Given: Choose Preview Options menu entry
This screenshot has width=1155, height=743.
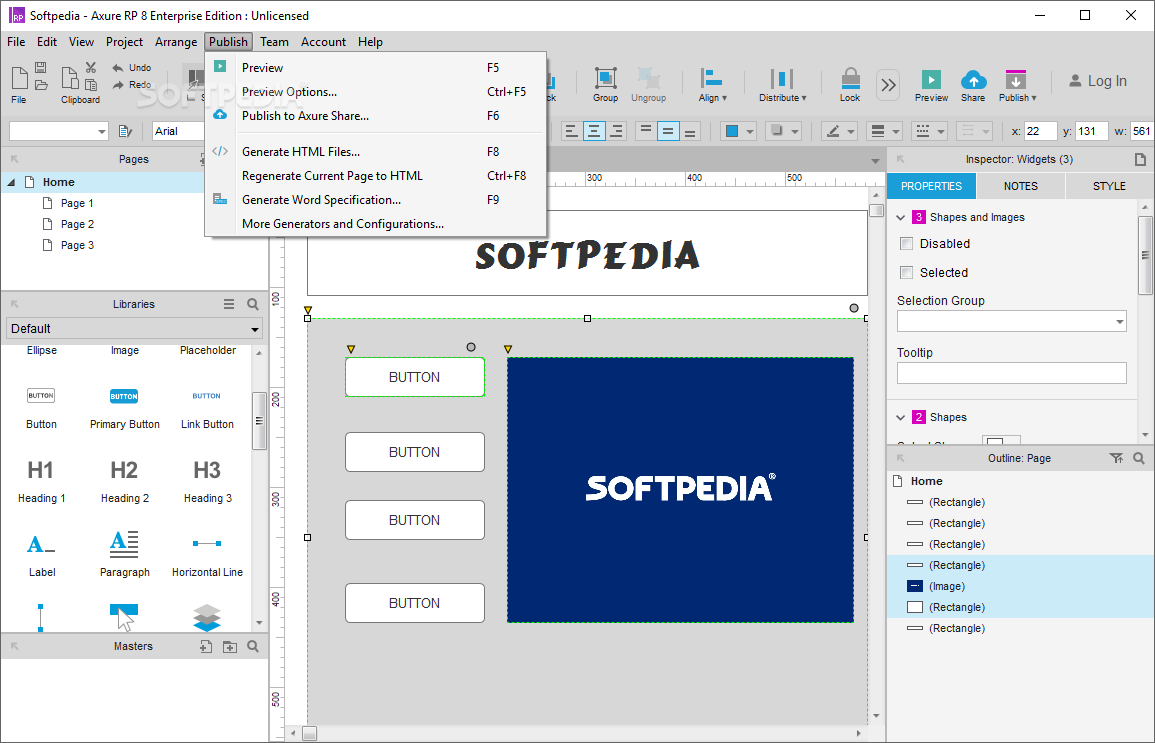Looking at the screenshot, I should coord(376,92).
